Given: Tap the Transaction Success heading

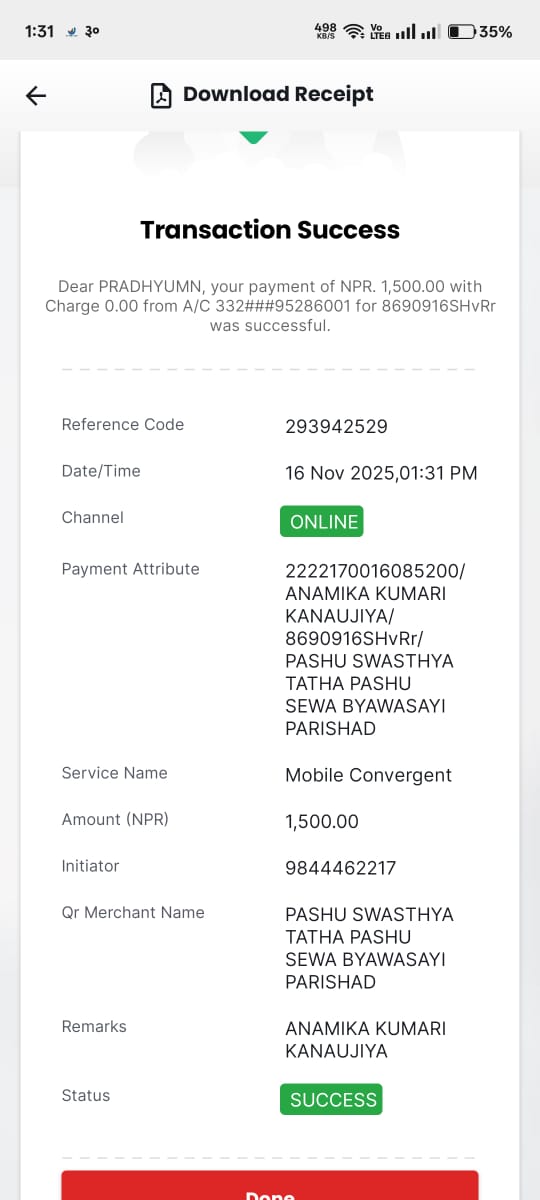Looking at the screenshot, I should pos(270,230).
